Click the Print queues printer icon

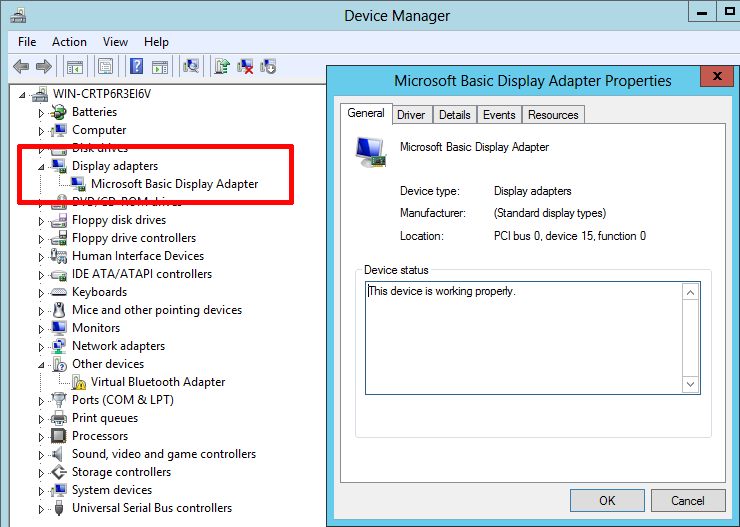[59, 418]
